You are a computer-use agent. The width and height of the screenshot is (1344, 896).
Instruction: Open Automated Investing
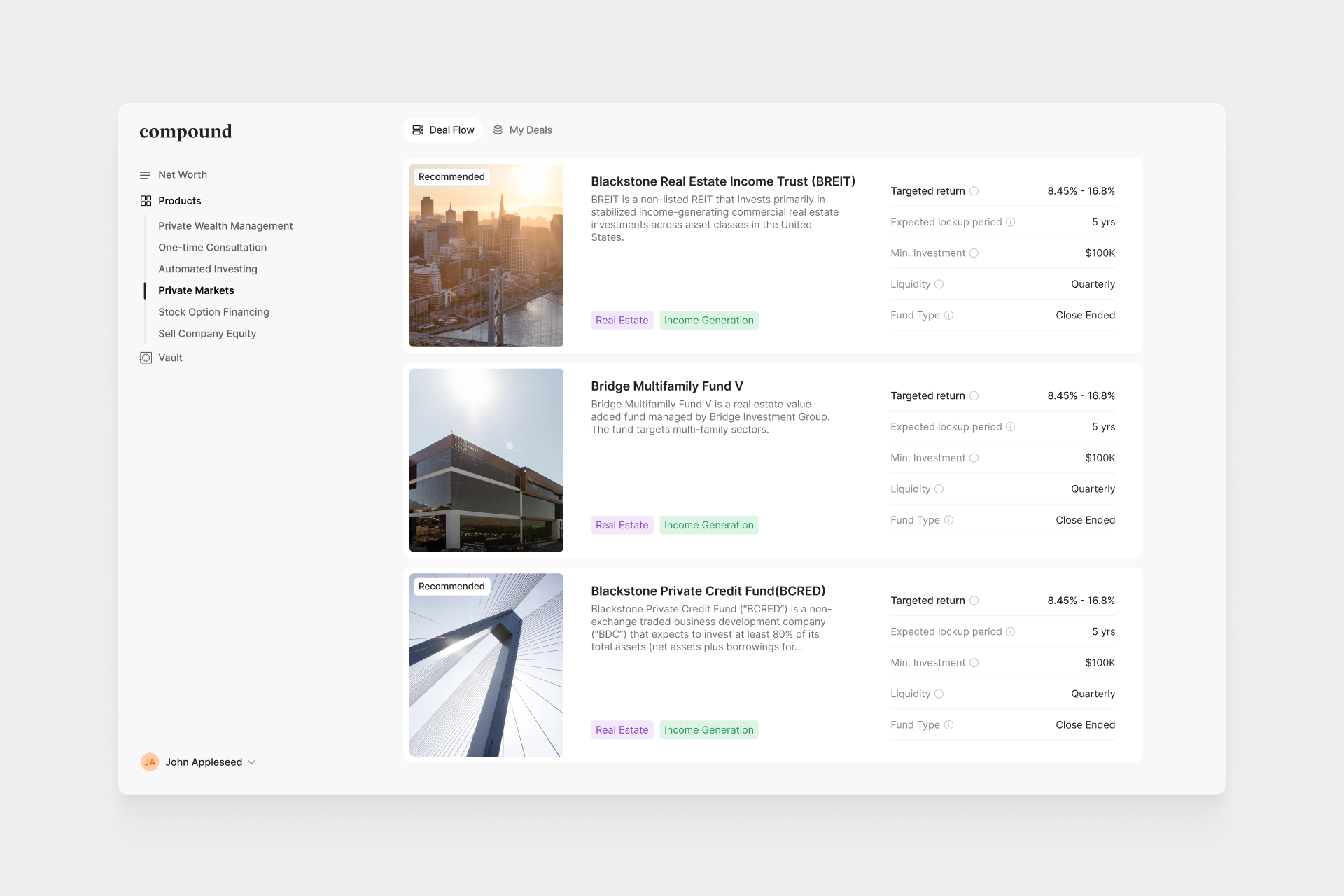click(x=207, y=269)
